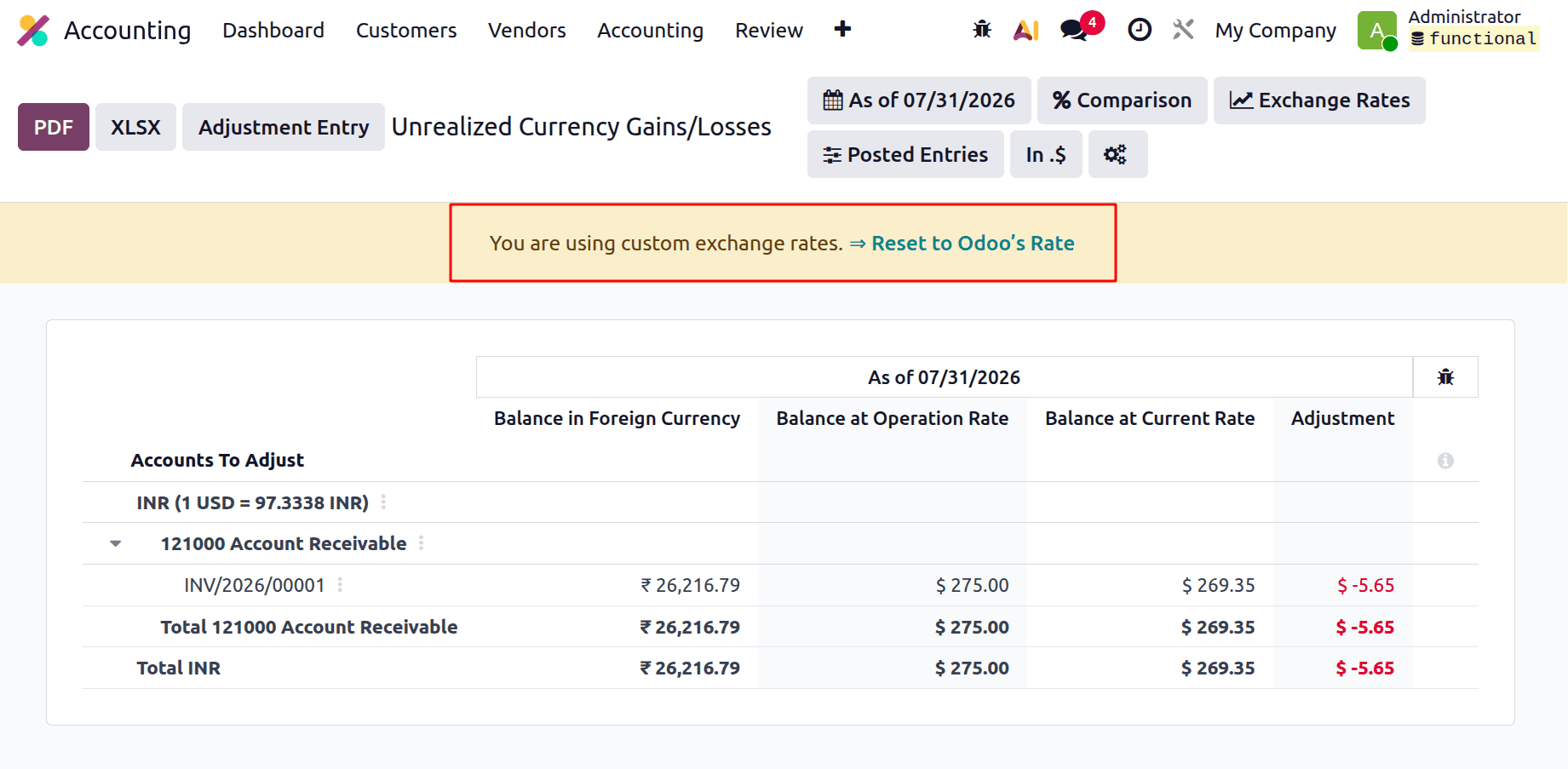Open the report options gears icon

click(x=1118, y=154)
